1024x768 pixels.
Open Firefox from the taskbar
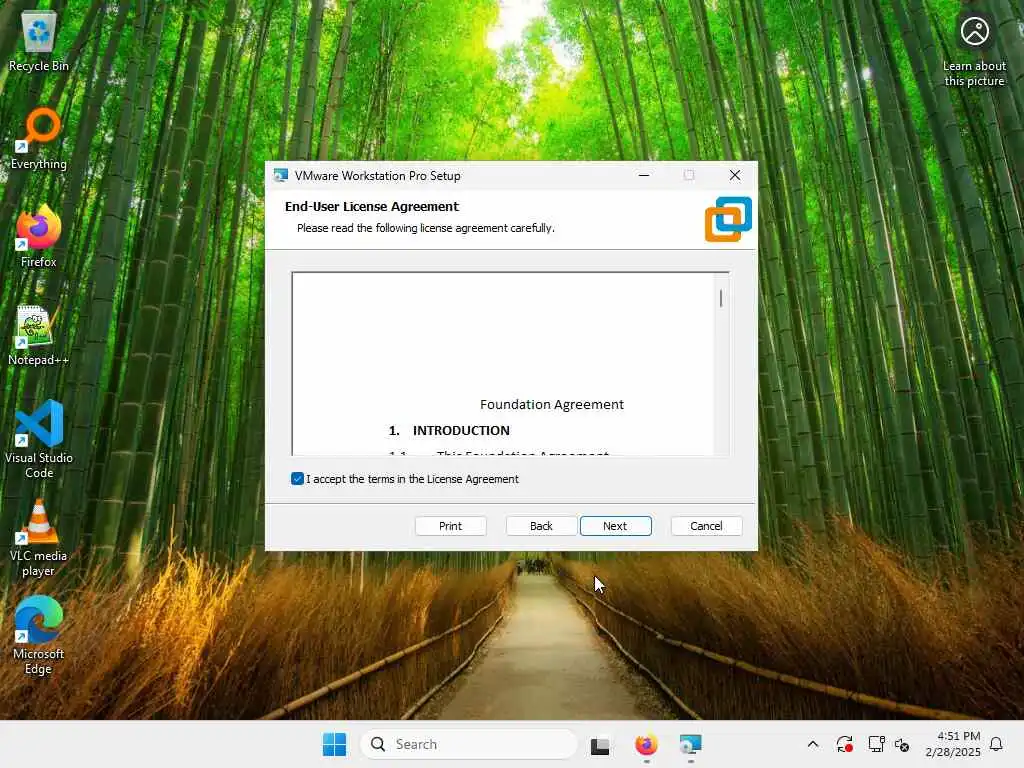coord(646,744)
